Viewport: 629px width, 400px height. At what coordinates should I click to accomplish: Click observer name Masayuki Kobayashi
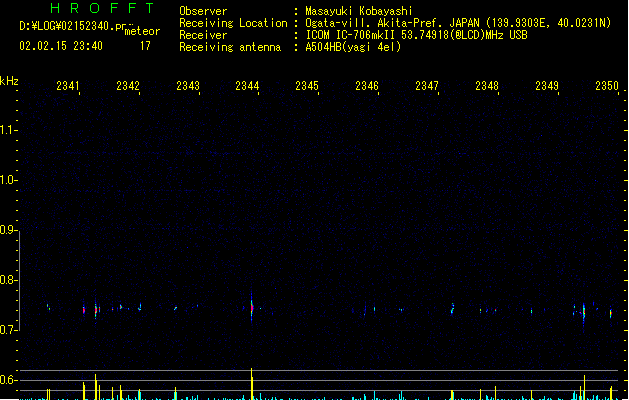pyautogui.click(x=359, y=11)
